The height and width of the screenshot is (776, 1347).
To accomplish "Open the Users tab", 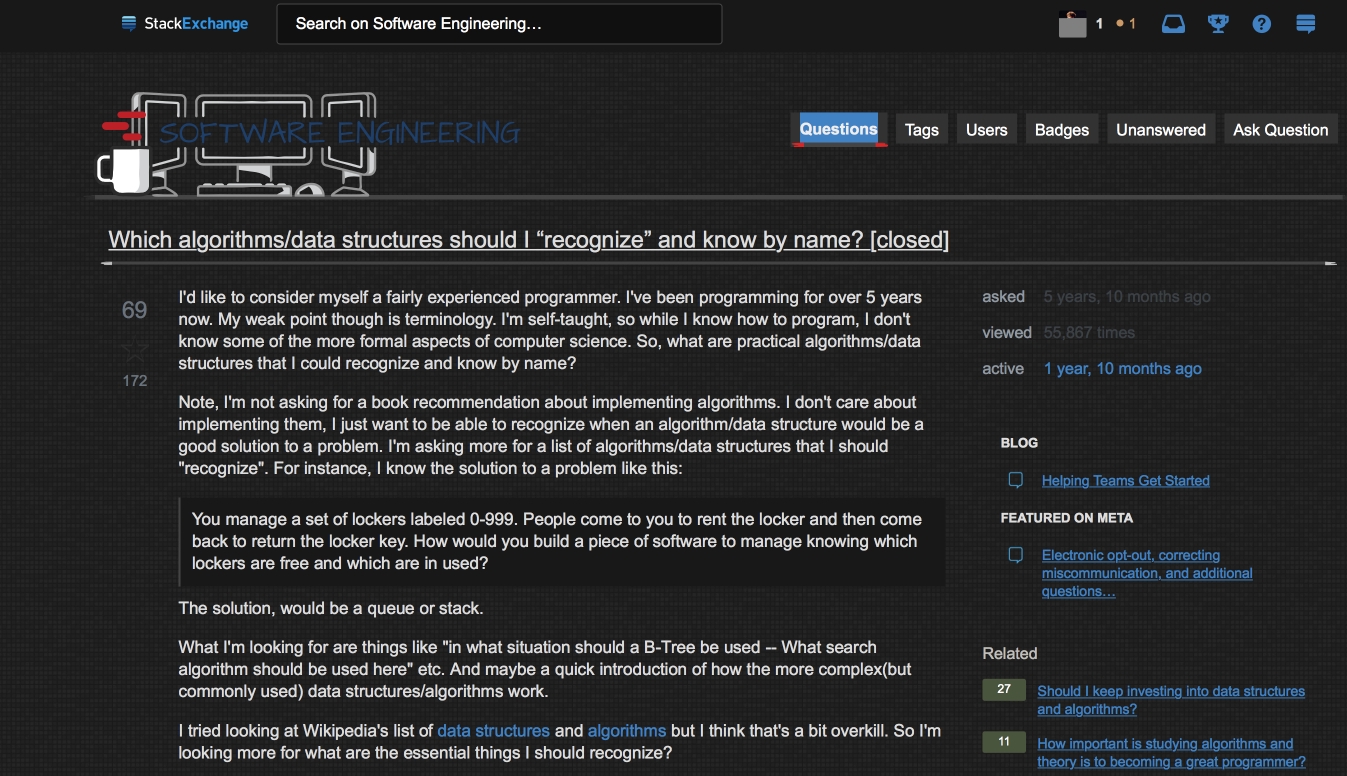I will (x=986, y=130).
